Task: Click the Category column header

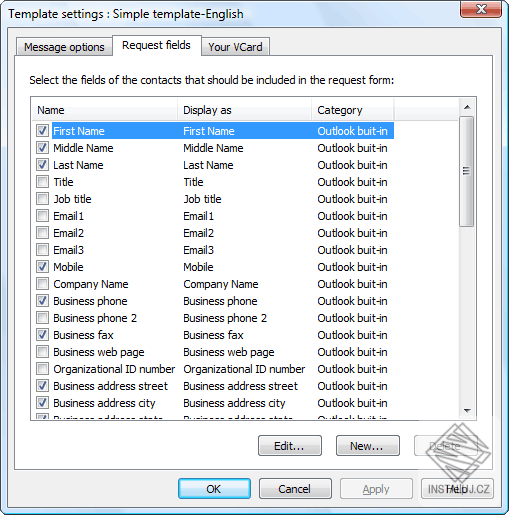Action: 353,110
